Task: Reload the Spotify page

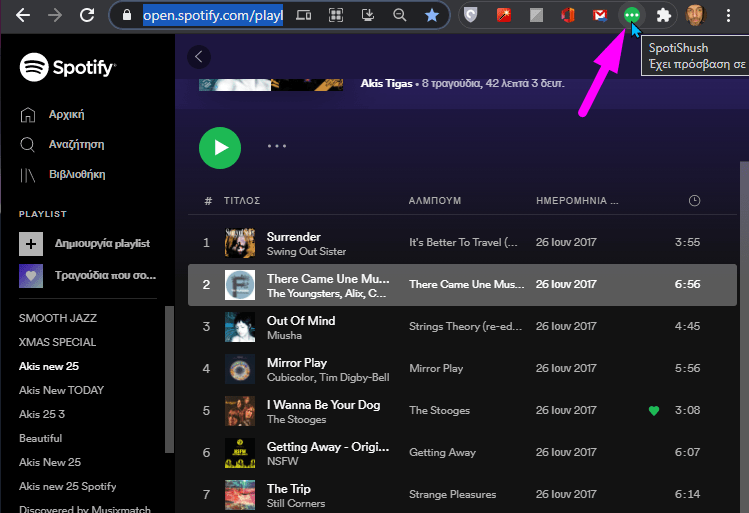Action: (x=87, y=15)
